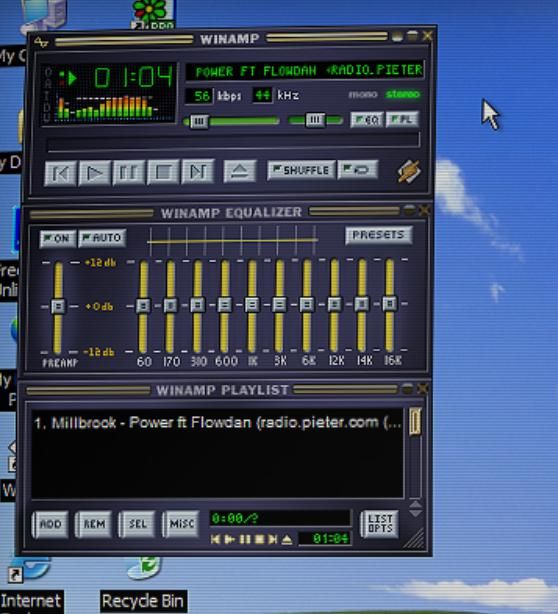Screen dimensions: 558x614
Task: Minimize the main Winamp window
Action: 397,36
